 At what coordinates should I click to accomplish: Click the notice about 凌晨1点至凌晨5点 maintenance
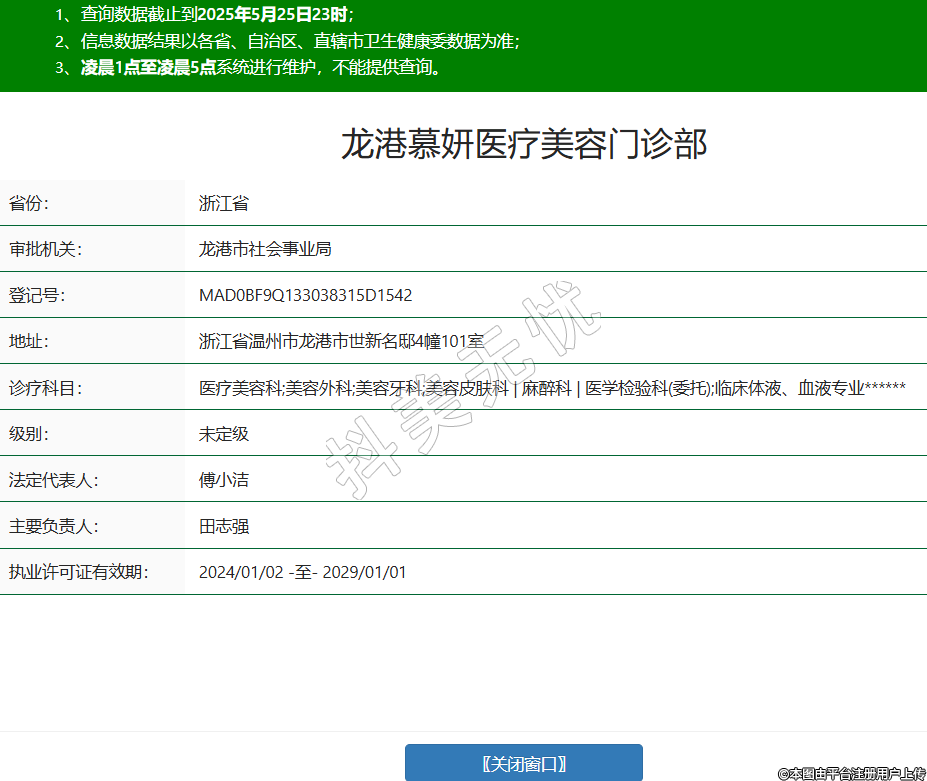pos(260,68)
